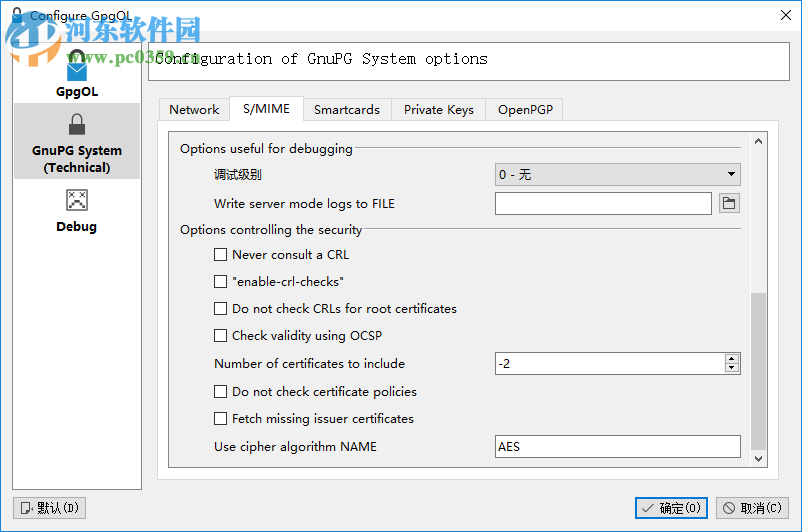Click the "Options useful for debugging" heading
Image resolution: width=802 pixels, height=532 pixels.
(266, 149)
